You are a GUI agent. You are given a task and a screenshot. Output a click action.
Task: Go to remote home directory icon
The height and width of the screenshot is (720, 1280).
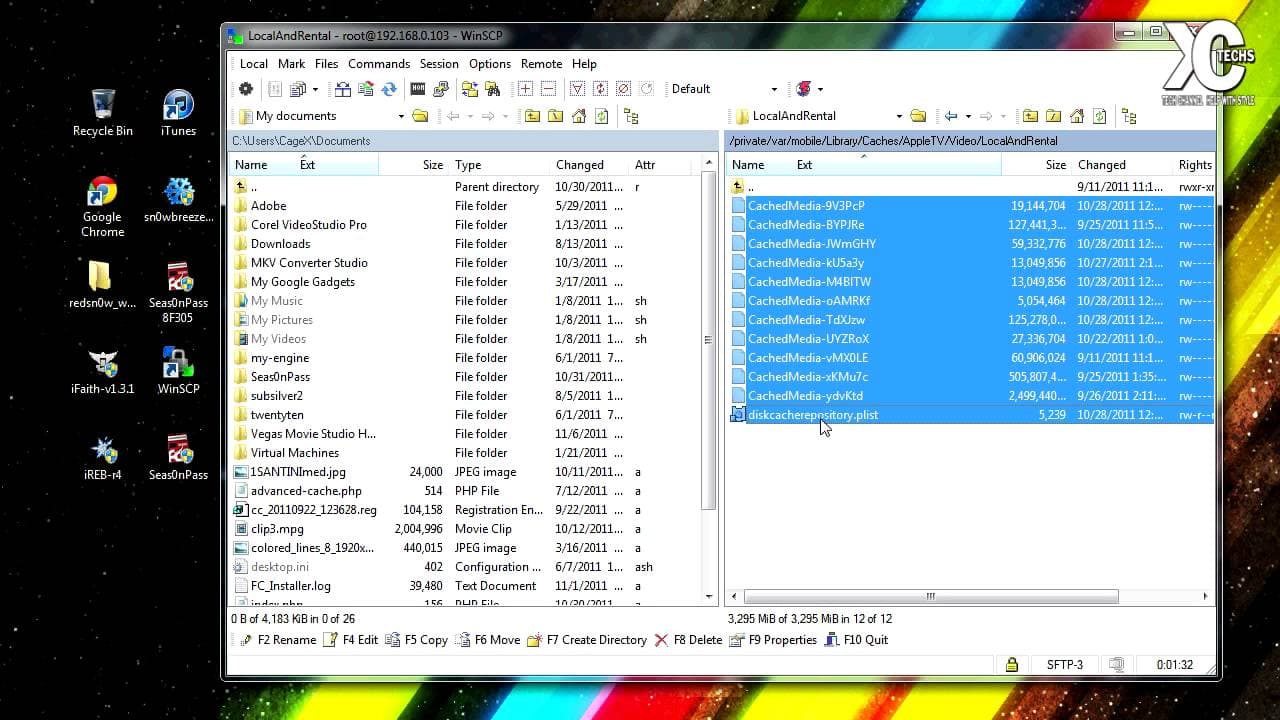[x=1077, y=116]
